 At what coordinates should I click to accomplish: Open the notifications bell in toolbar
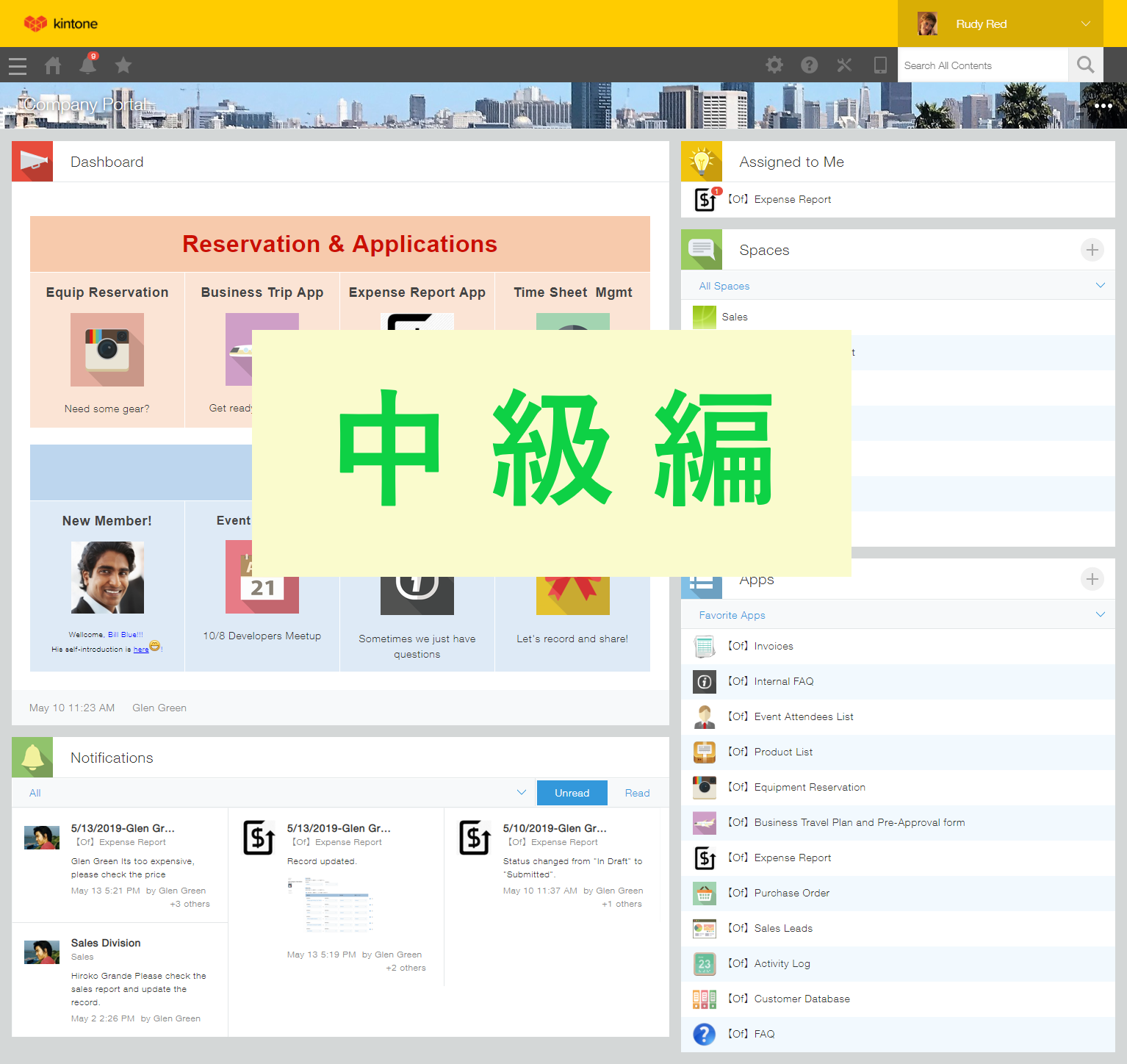point(88,66)
